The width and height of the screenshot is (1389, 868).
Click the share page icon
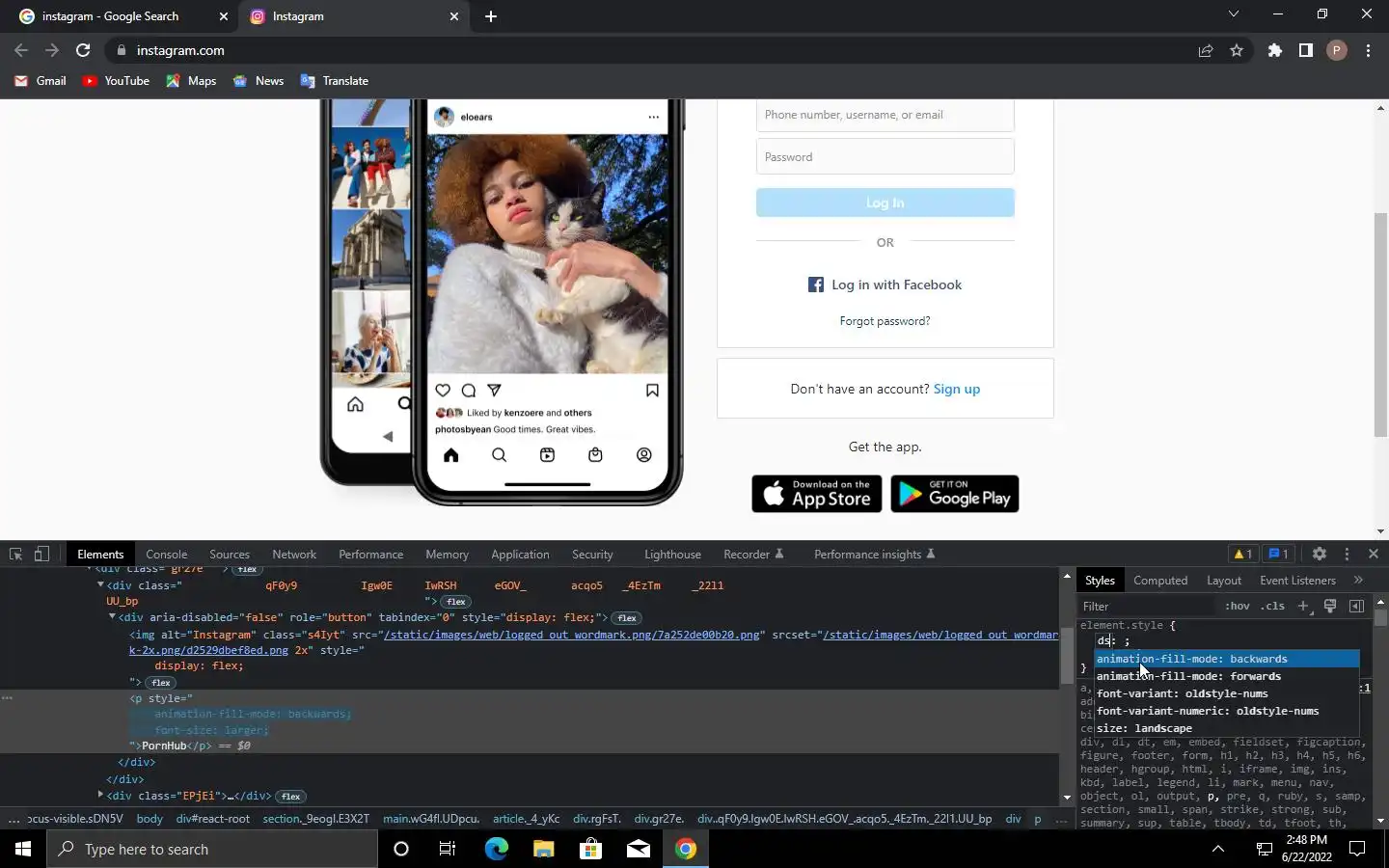pos(1205,50)
